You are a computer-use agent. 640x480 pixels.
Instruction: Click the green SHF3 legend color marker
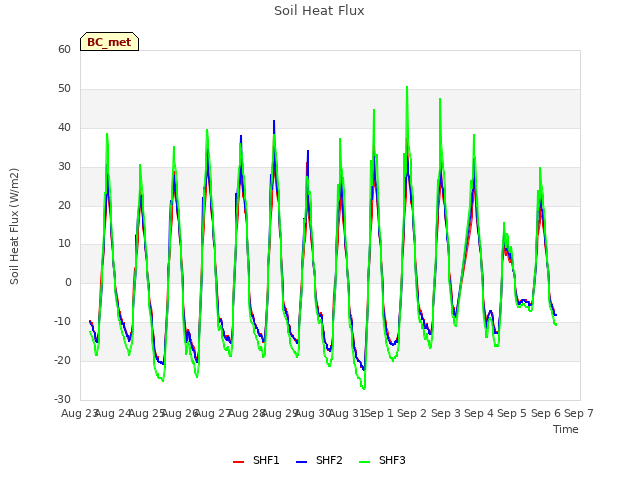pos(364,462)
